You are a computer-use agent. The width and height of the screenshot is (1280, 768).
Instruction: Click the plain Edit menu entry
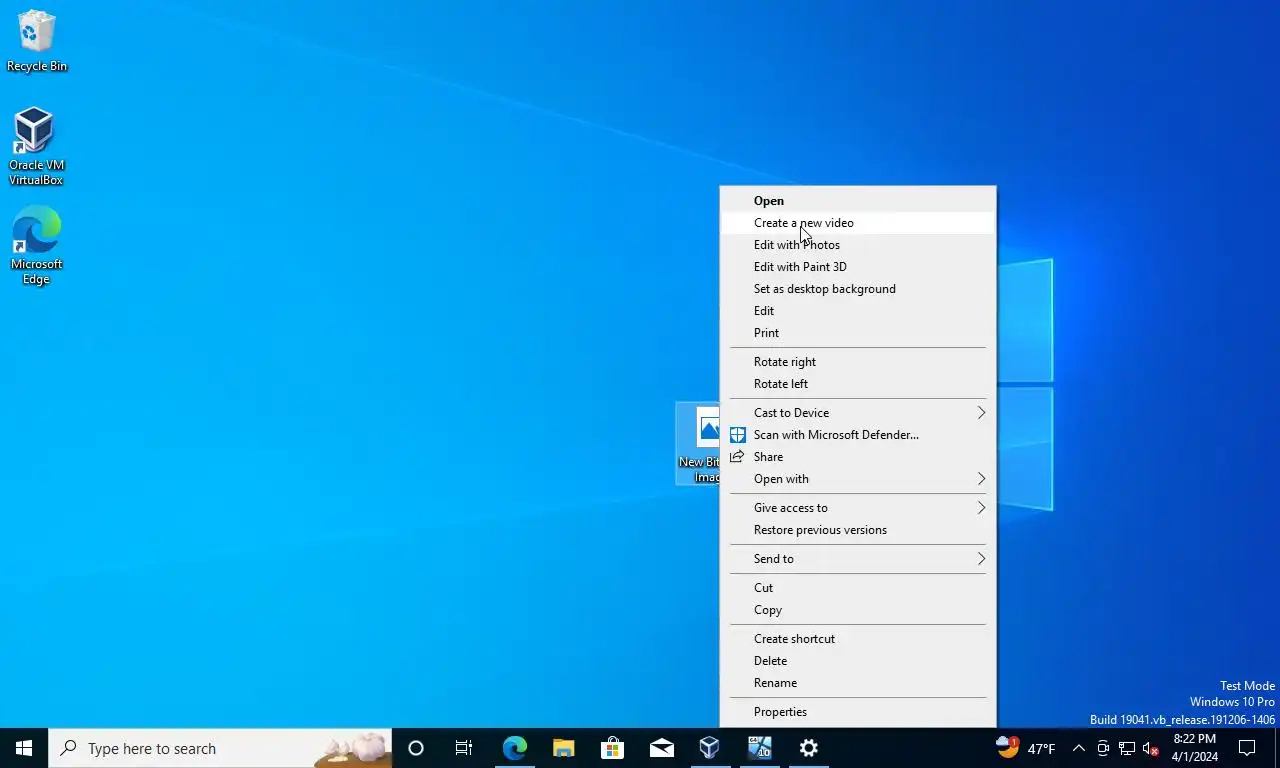click(x=858, y=311)
